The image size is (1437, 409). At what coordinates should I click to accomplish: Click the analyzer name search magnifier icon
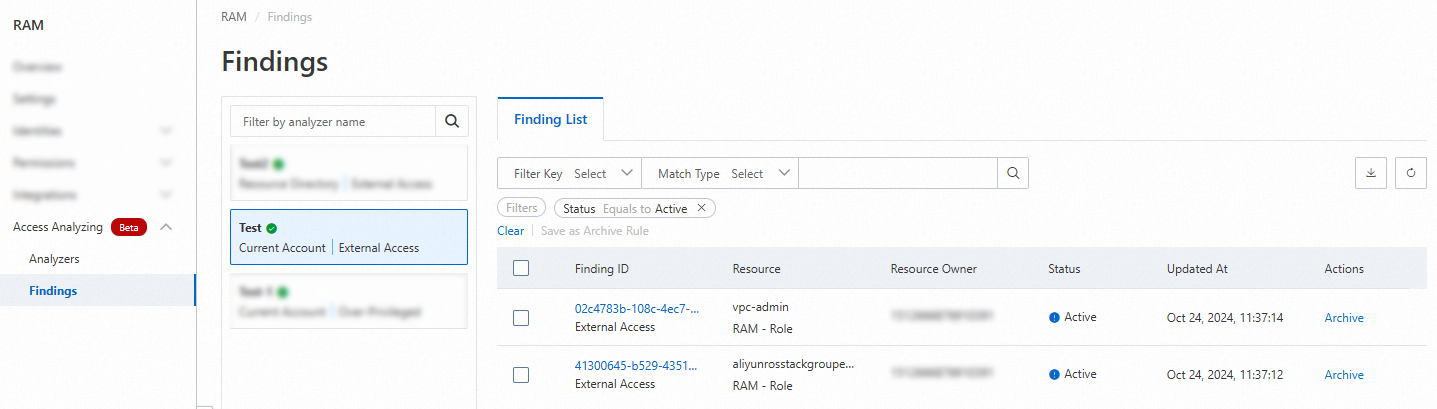451,121
